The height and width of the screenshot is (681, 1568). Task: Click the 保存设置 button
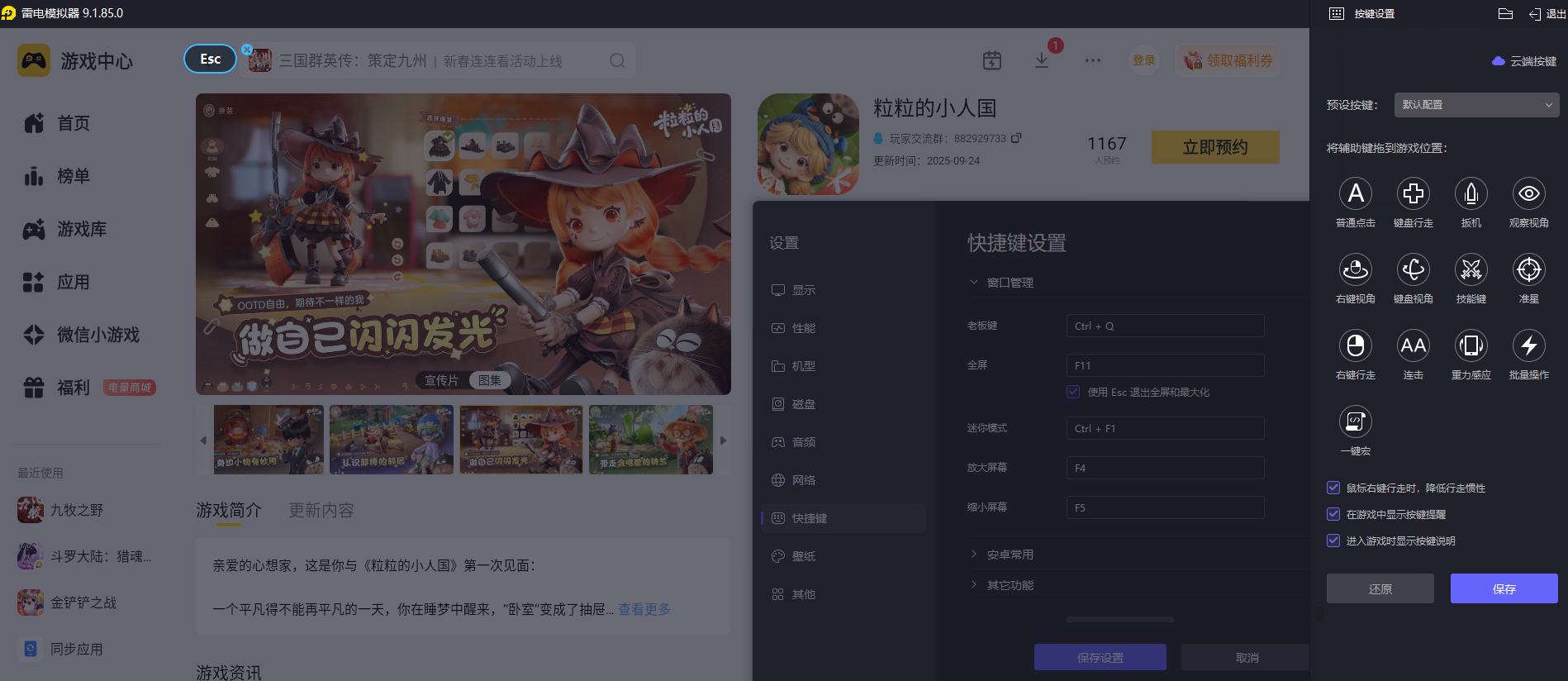pos(1100,657)
